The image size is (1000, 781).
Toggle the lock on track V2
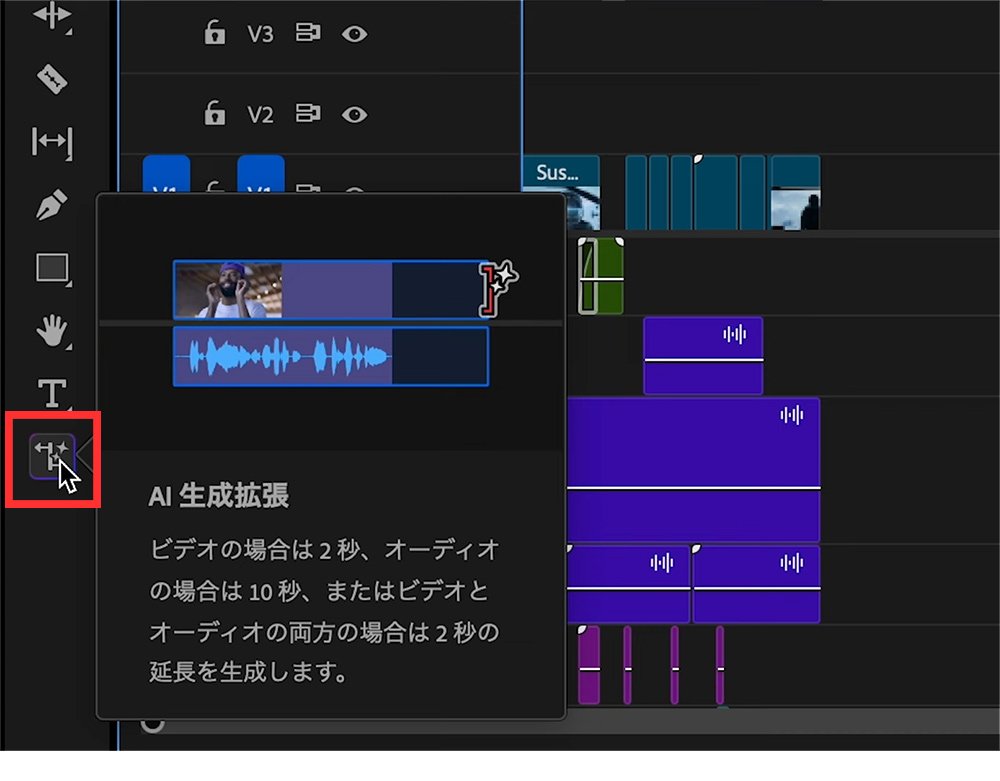tap(214, 114)
